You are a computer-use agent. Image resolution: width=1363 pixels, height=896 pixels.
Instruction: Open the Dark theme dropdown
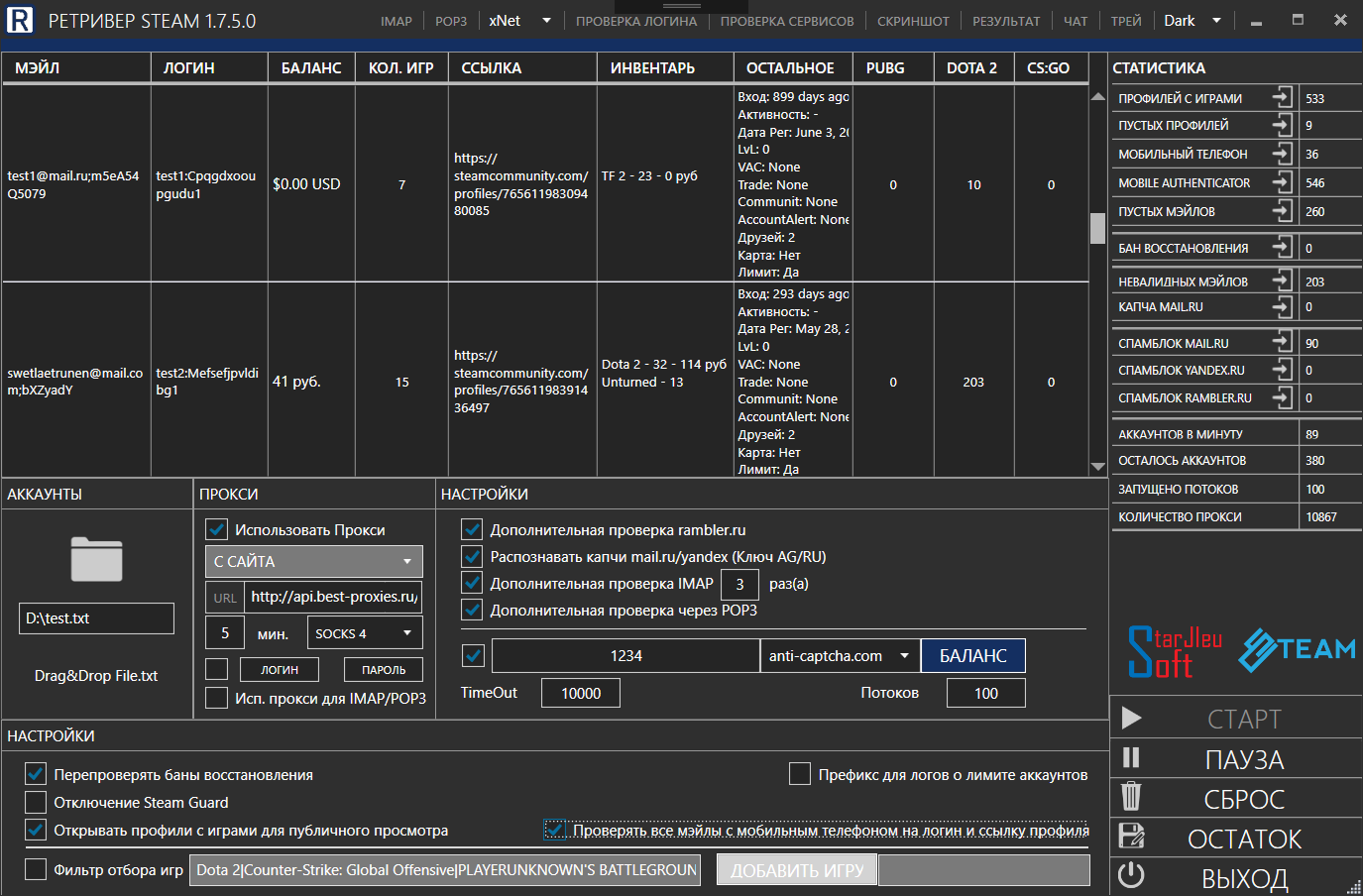[x=1193, y=20]
